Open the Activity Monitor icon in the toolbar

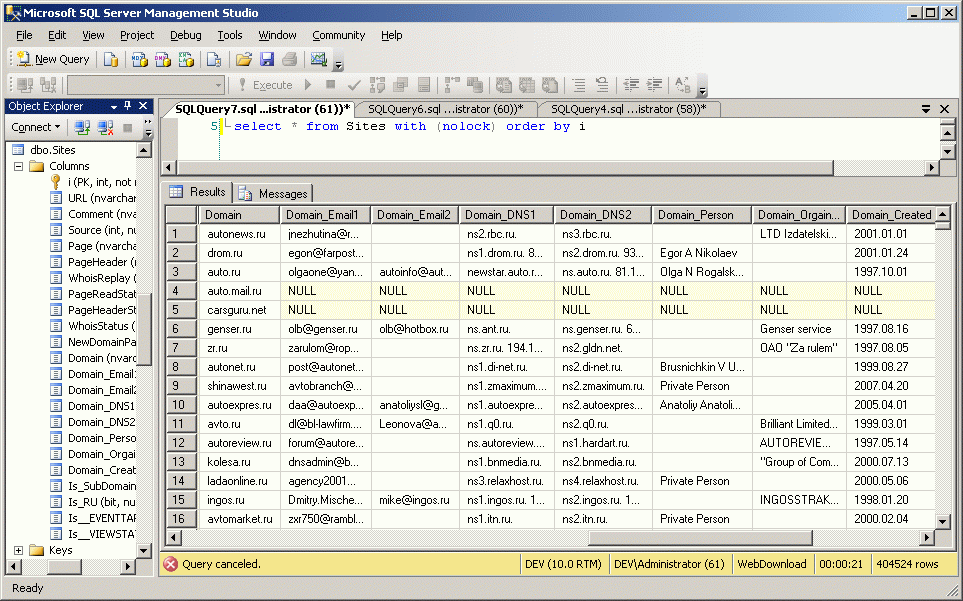tap(319, 60)
